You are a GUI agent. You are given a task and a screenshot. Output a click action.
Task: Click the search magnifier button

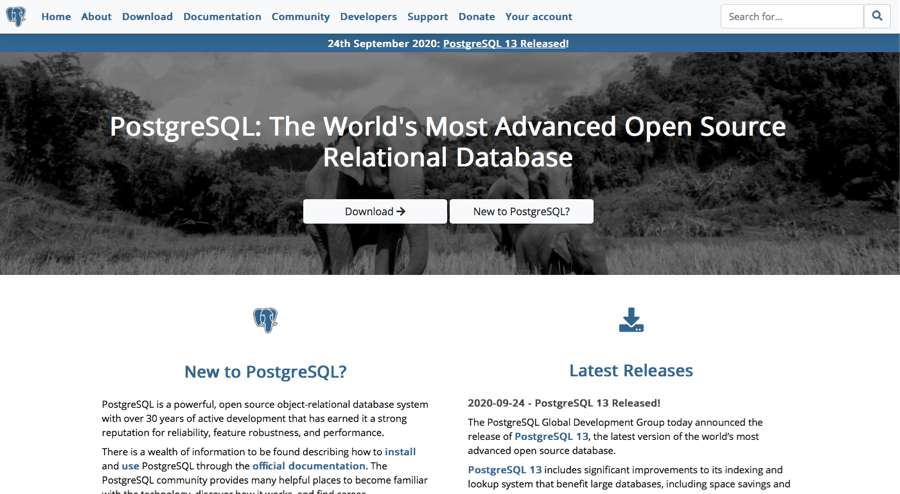tap(877, 16)
